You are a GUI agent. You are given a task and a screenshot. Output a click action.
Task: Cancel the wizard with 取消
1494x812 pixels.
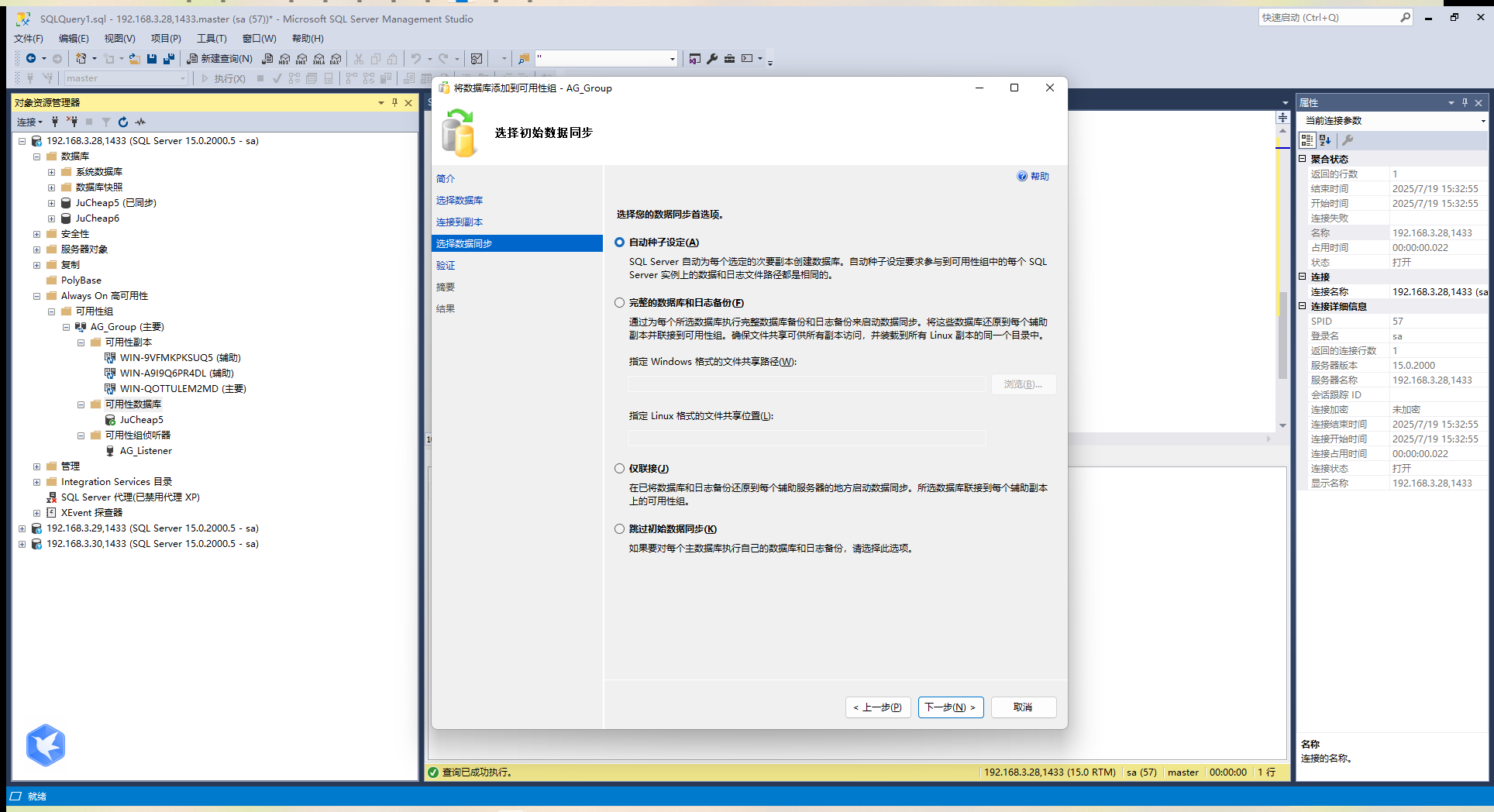click(x=1023, y=707)
